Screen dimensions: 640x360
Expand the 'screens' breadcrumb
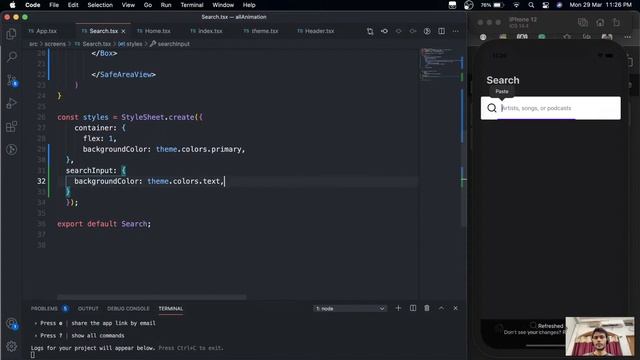55,44
